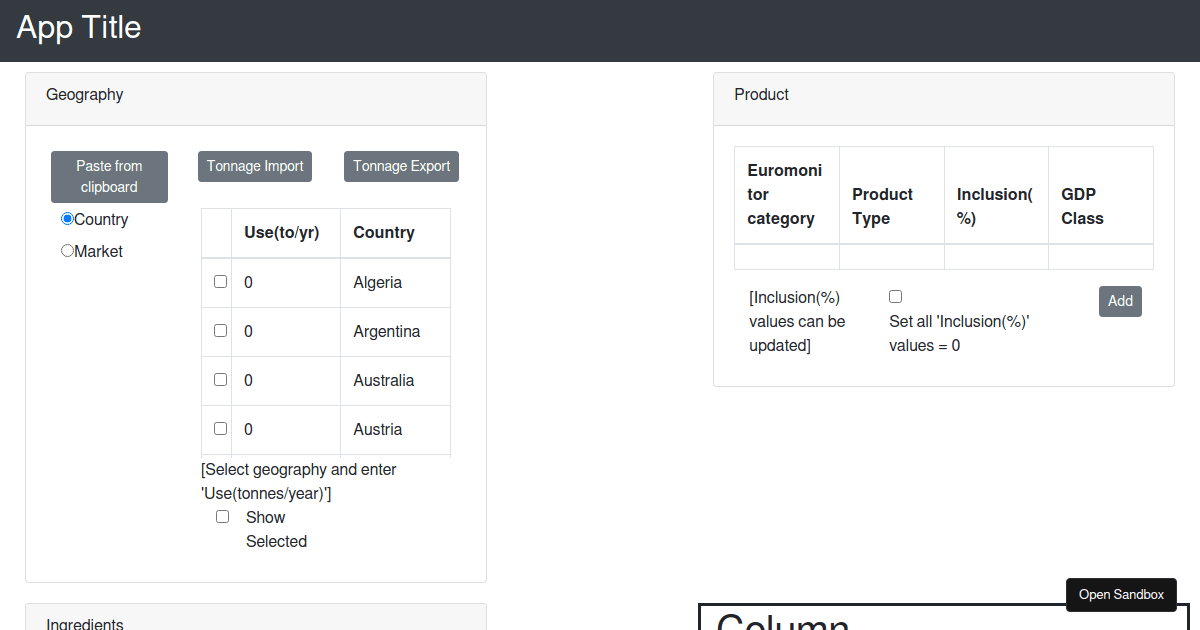Image resolution: width=1200 pixels, height=630 pixels.
Task: Select the 'Country' radio button
Action: tap(67, 217)
